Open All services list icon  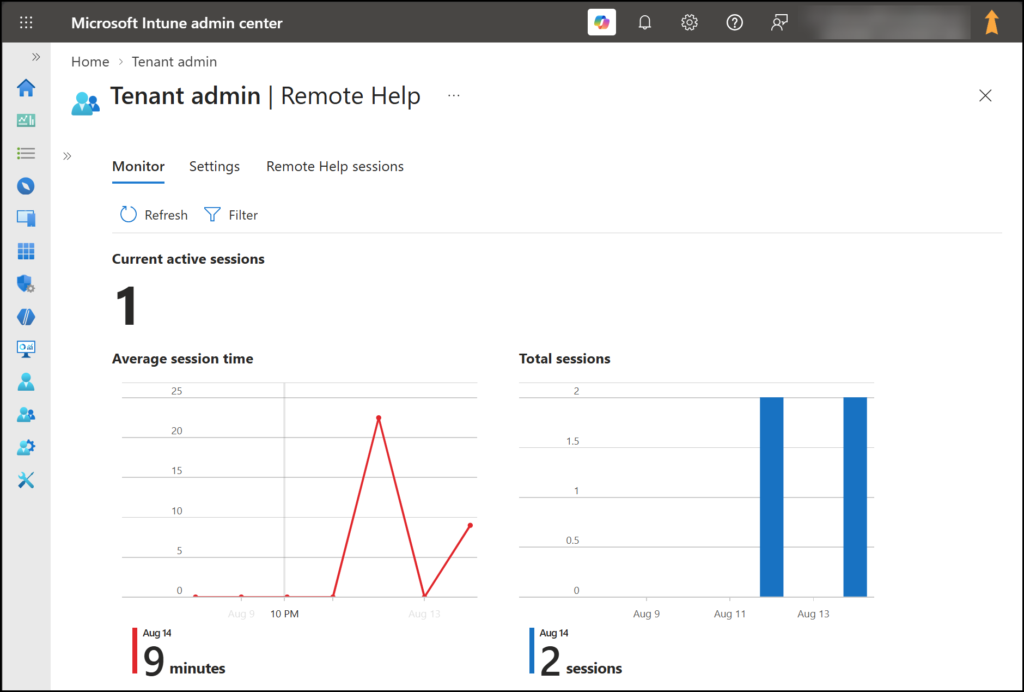(26, 153)
